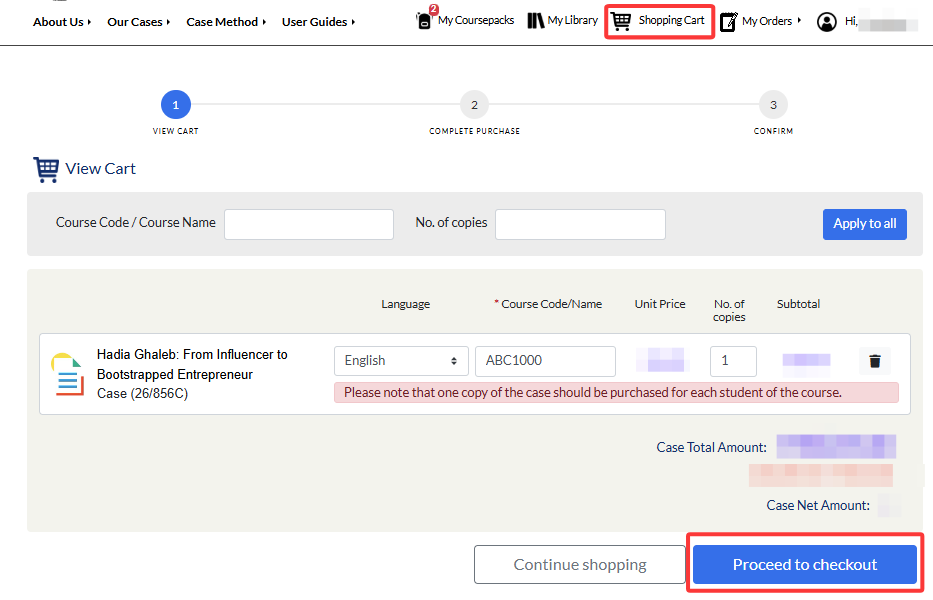Click the Unit Price column header
The image size is (933, 600).
pos(660,304)
